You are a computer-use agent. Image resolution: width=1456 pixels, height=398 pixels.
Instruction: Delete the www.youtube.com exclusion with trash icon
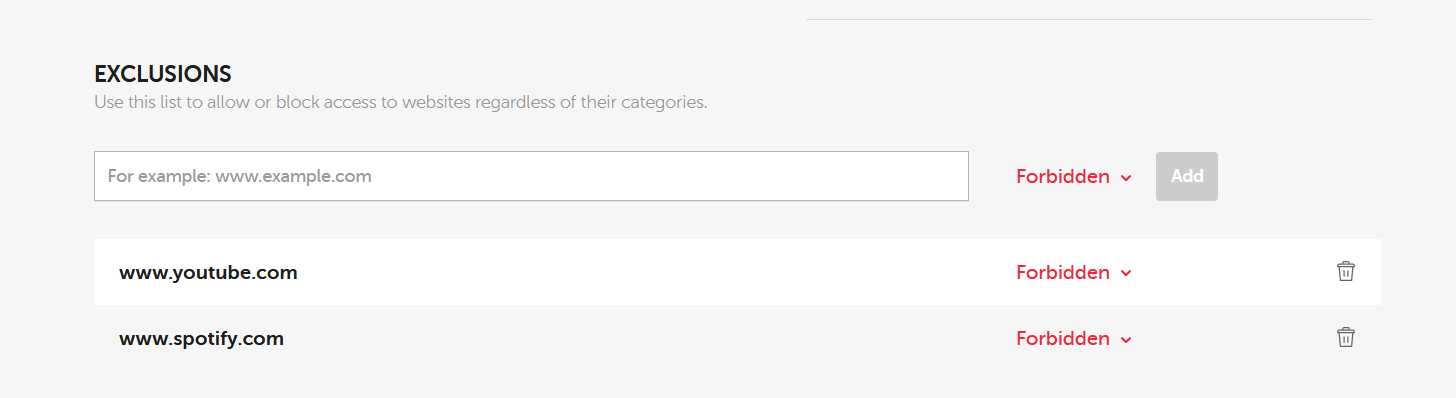1346,271
